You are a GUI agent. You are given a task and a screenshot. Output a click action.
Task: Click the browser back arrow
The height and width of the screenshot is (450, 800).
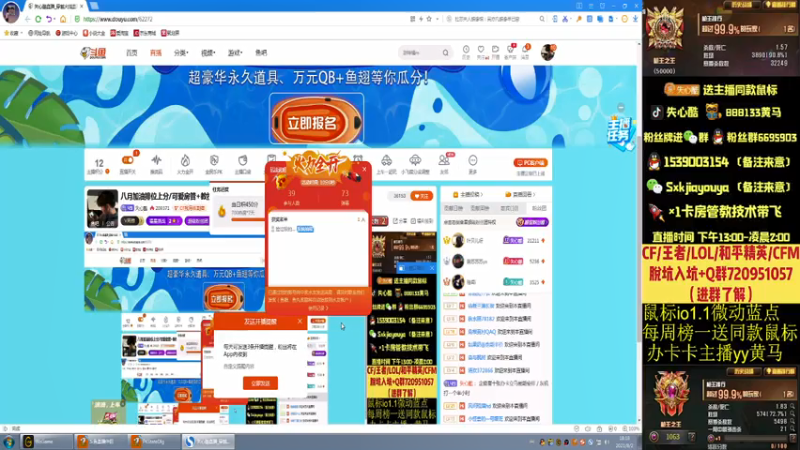click(28, 19)
